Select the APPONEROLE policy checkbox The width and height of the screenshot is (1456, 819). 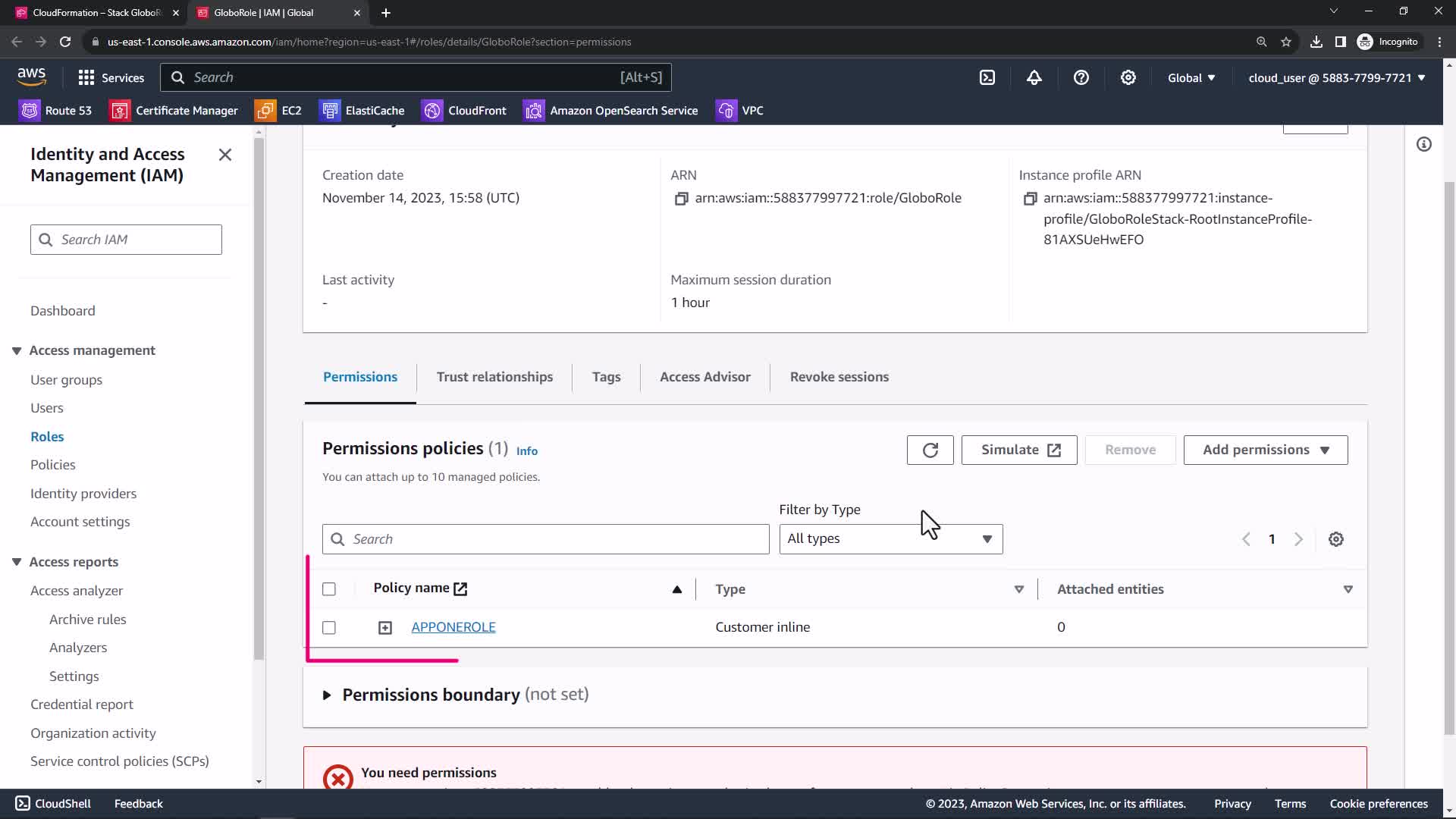[328, 628]
